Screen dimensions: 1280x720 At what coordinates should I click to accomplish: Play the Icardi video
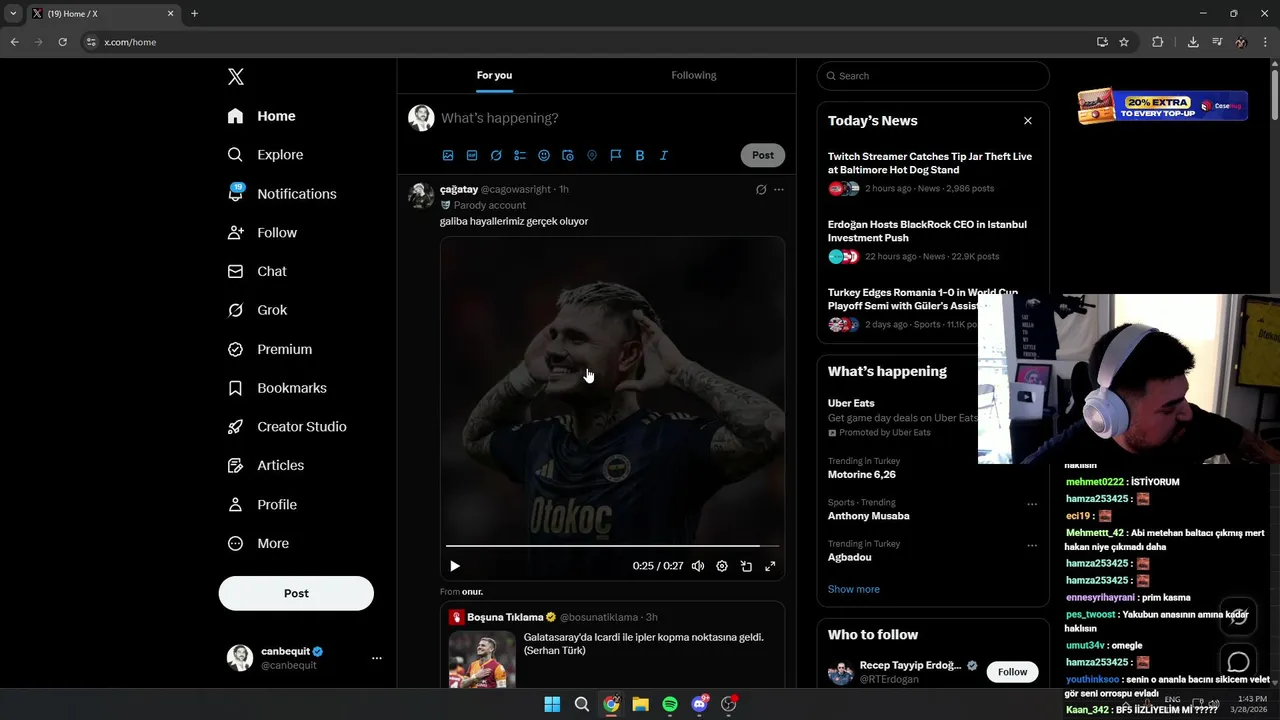point(455,566)
